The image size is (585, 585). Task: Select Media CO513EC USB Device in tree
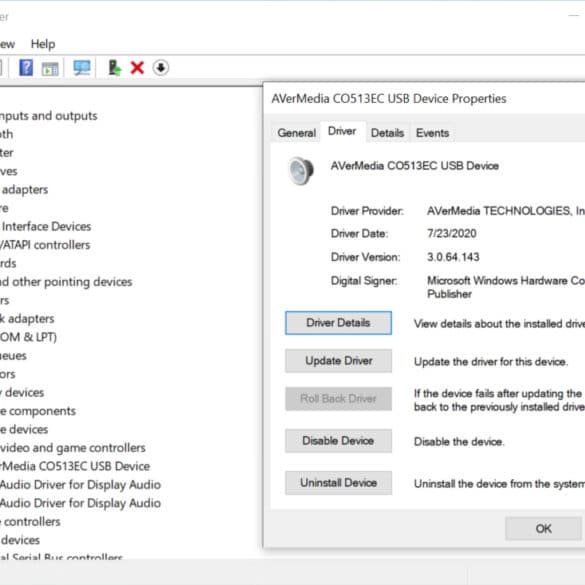pos(75,466)
